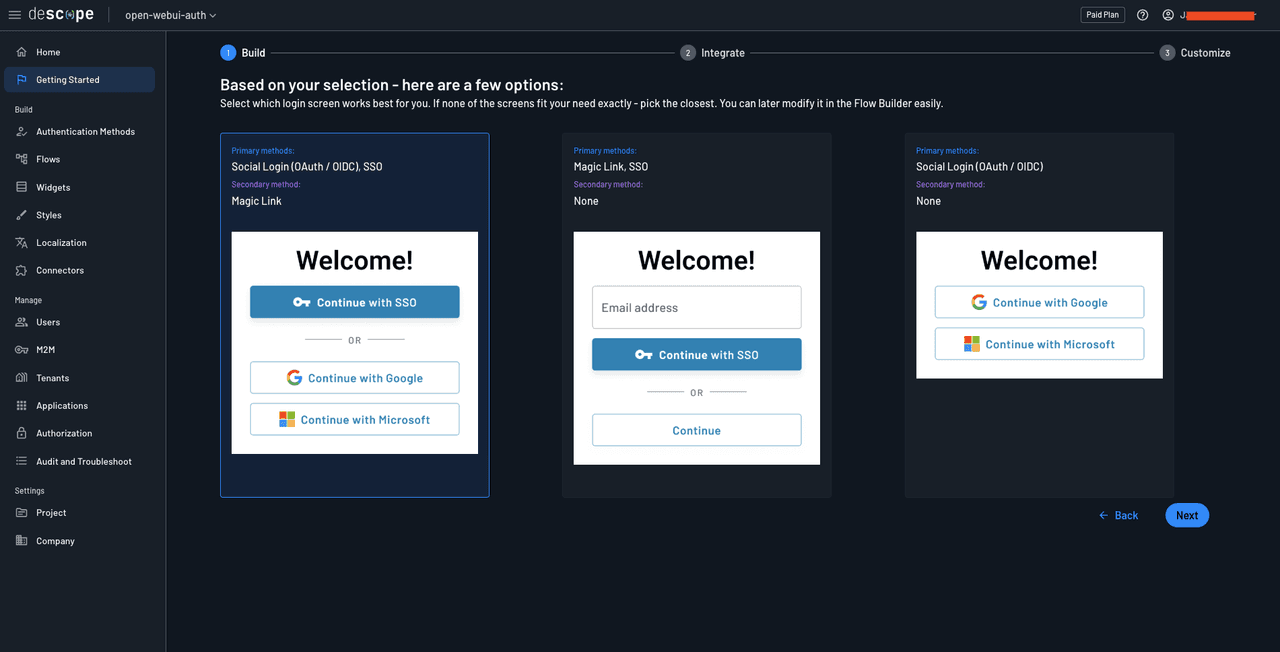Select the Home icon in sidebar
The height and width of the screenshot is (652, 1280).
click(x=22, y=51)
